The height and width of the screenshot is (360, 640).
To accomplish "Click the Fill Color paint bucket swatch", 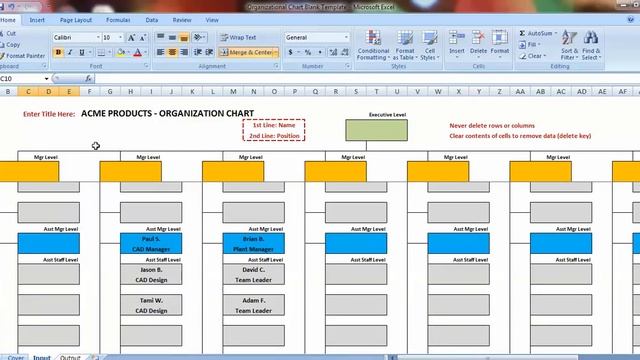I will pyautogui.click(x=120, y=52).
